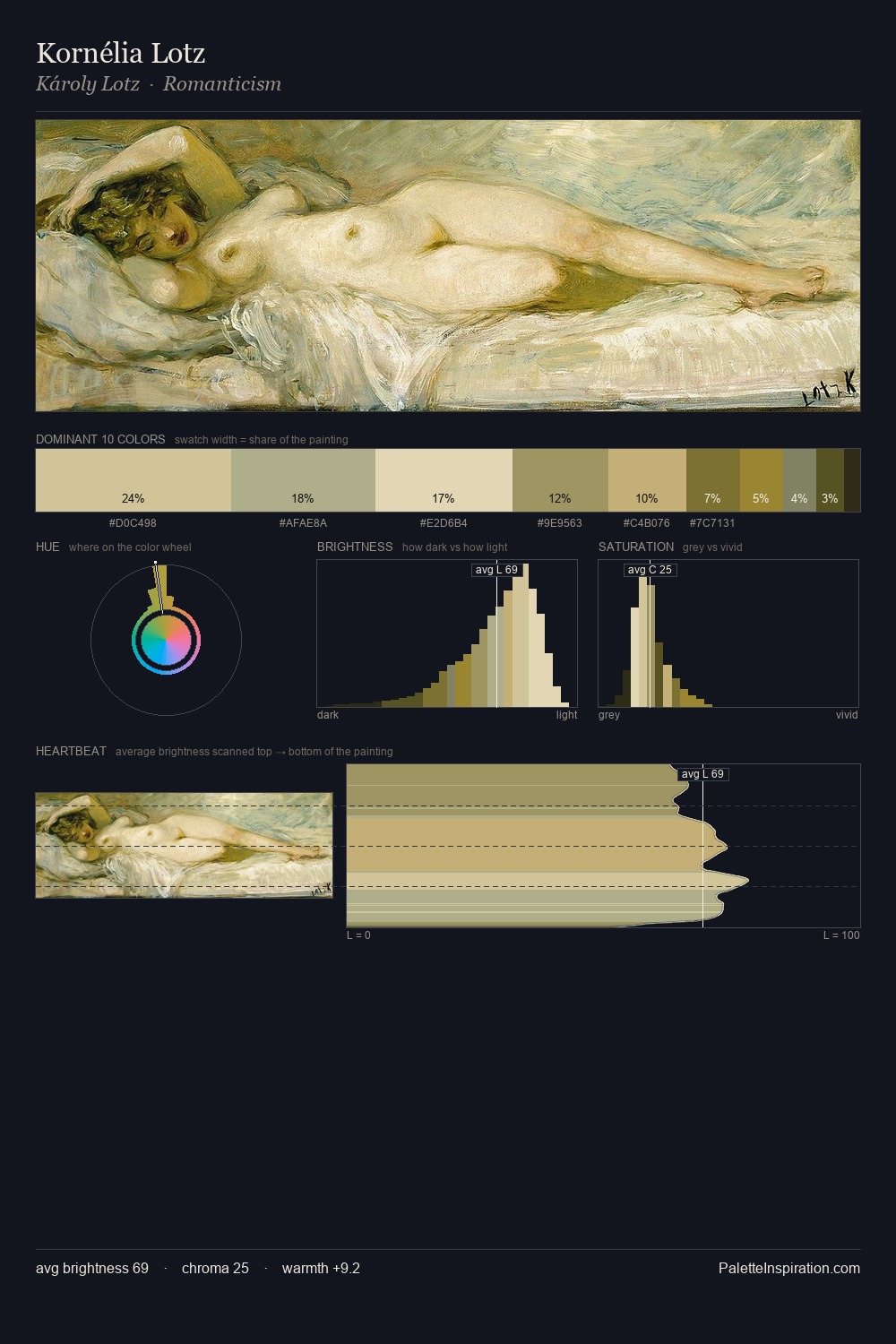This screenshot has width=896, height=1344.
Task: Click the title 'Kornélia Lotz'
Action: [x=121, y=54]
